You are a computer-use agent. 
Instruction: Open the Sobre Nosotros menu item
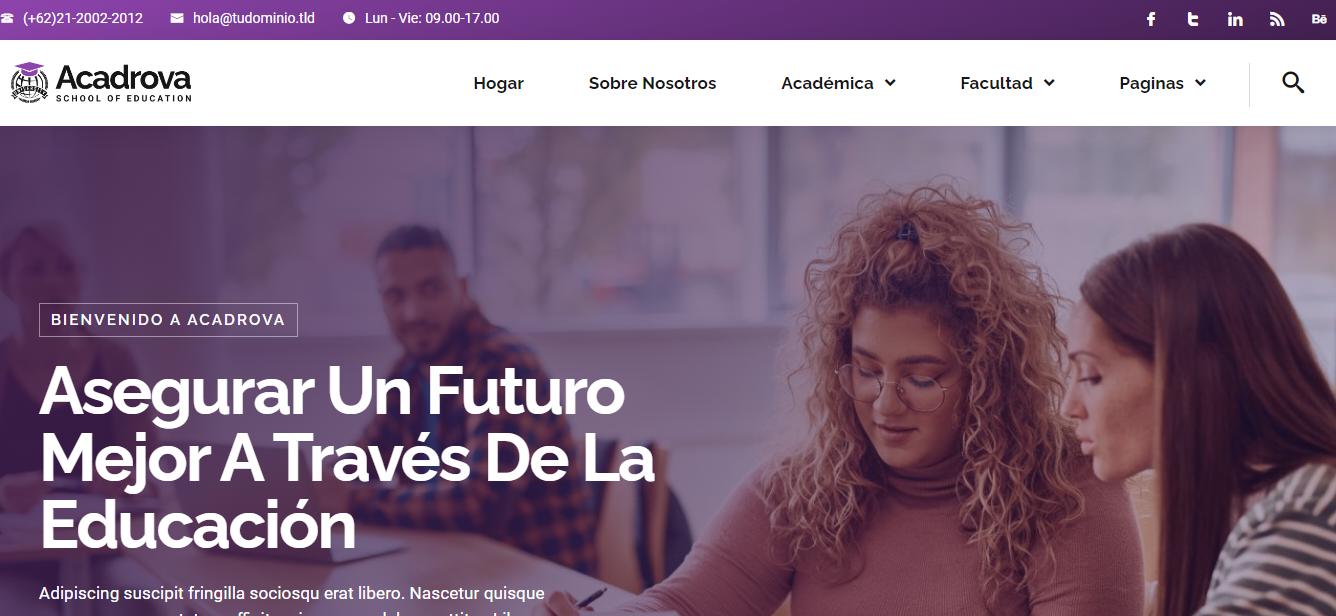[x=652, y=83]
